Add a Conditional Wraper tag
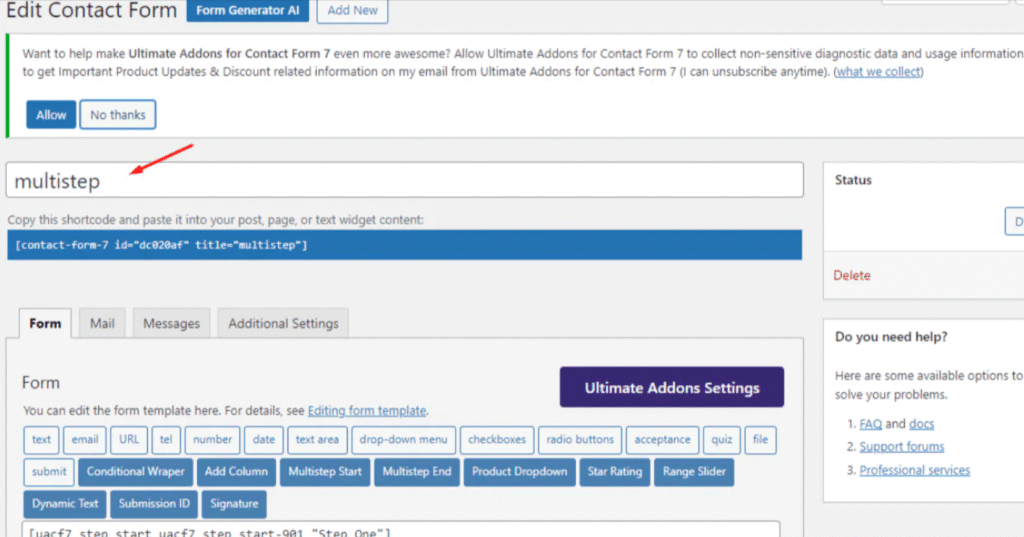This screenshot has height=537, width=1024. coord(136,472)
